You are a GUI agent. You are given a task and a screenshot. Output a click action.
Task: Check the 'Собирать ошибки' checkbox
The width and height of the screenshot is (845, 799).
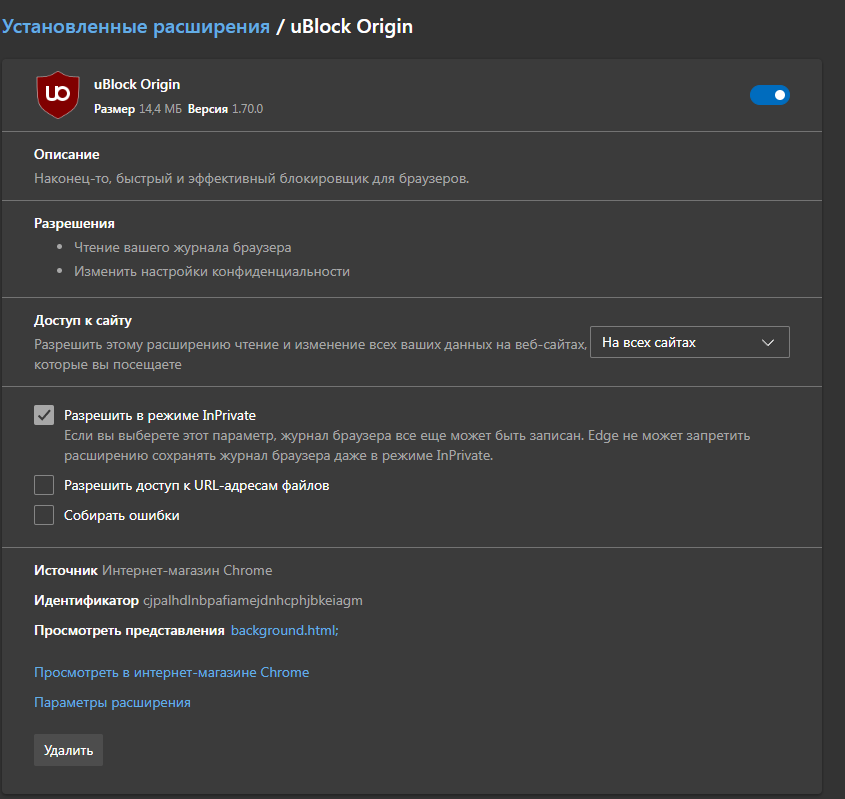(44, 515)
